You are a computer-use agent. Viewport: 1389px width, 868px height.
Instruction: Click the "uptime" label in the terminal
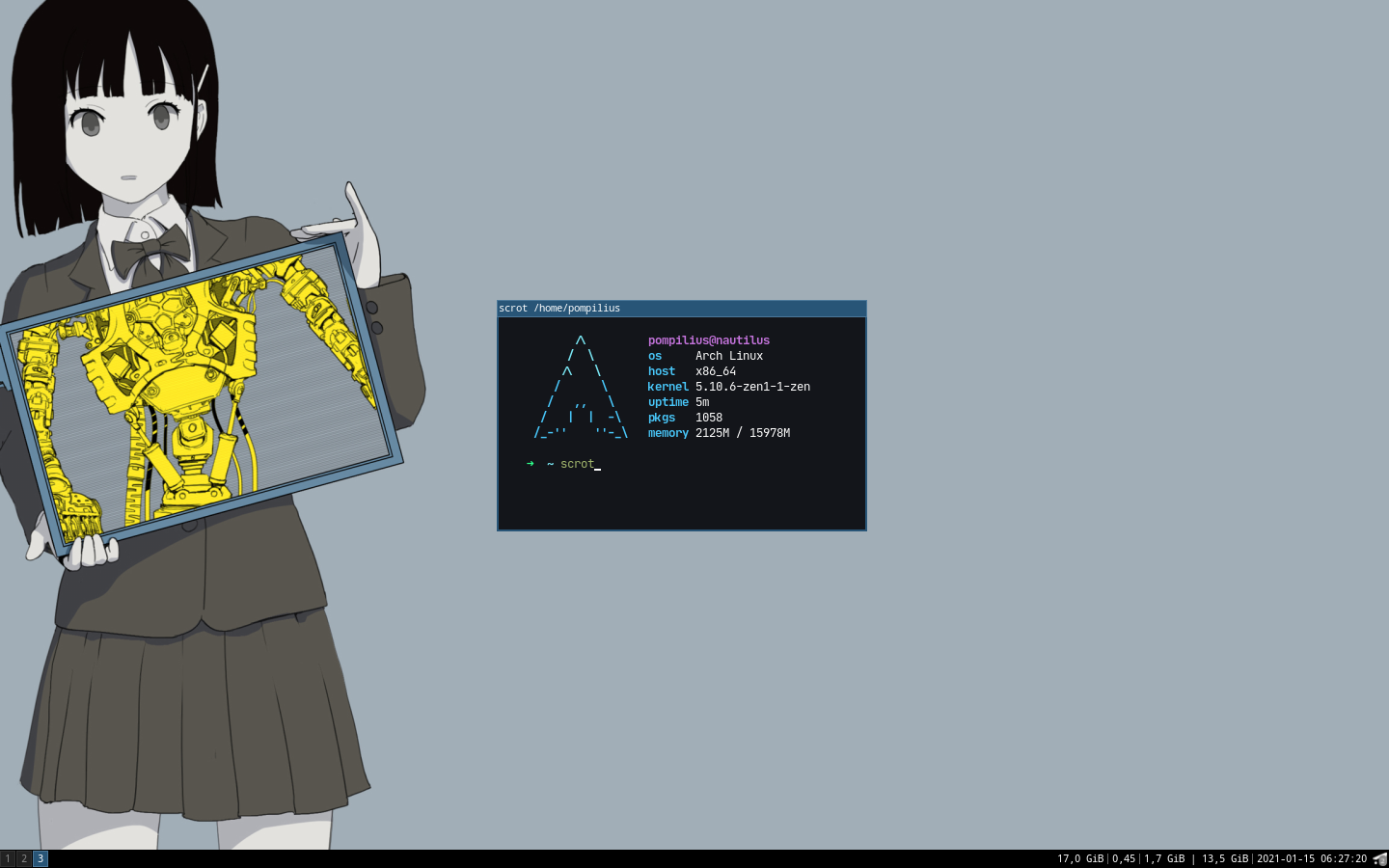tap(668, 402)
